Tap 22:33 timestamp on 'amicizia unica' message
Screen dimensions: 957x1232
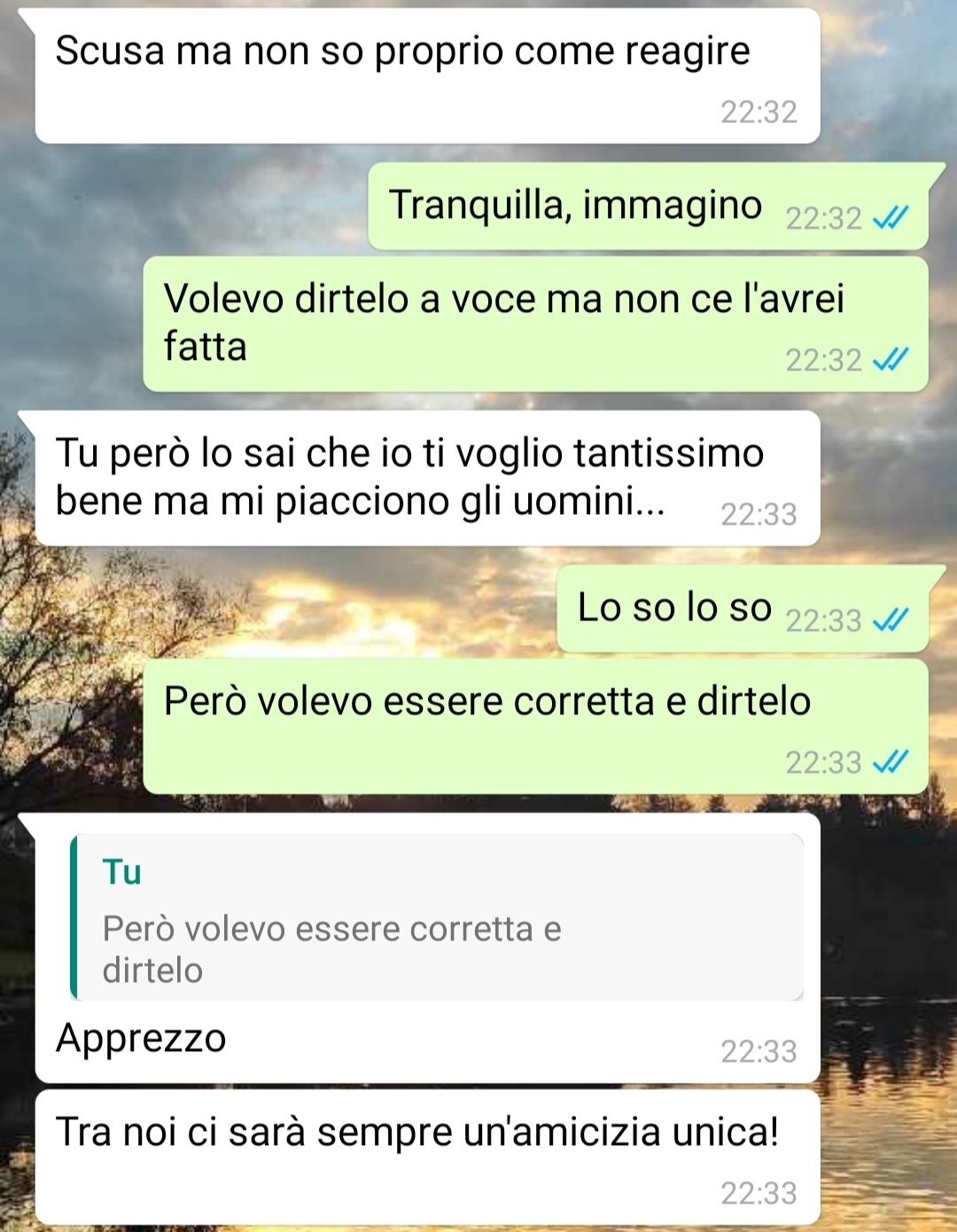coord(759,1193)
